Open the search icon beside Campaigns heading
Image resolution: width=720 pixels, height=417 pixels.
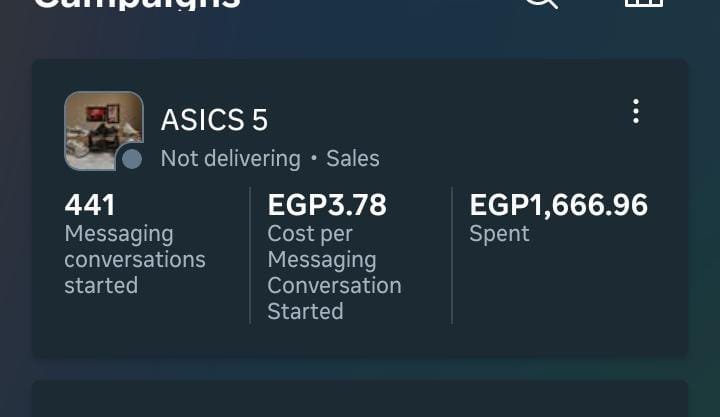(542, 4)
